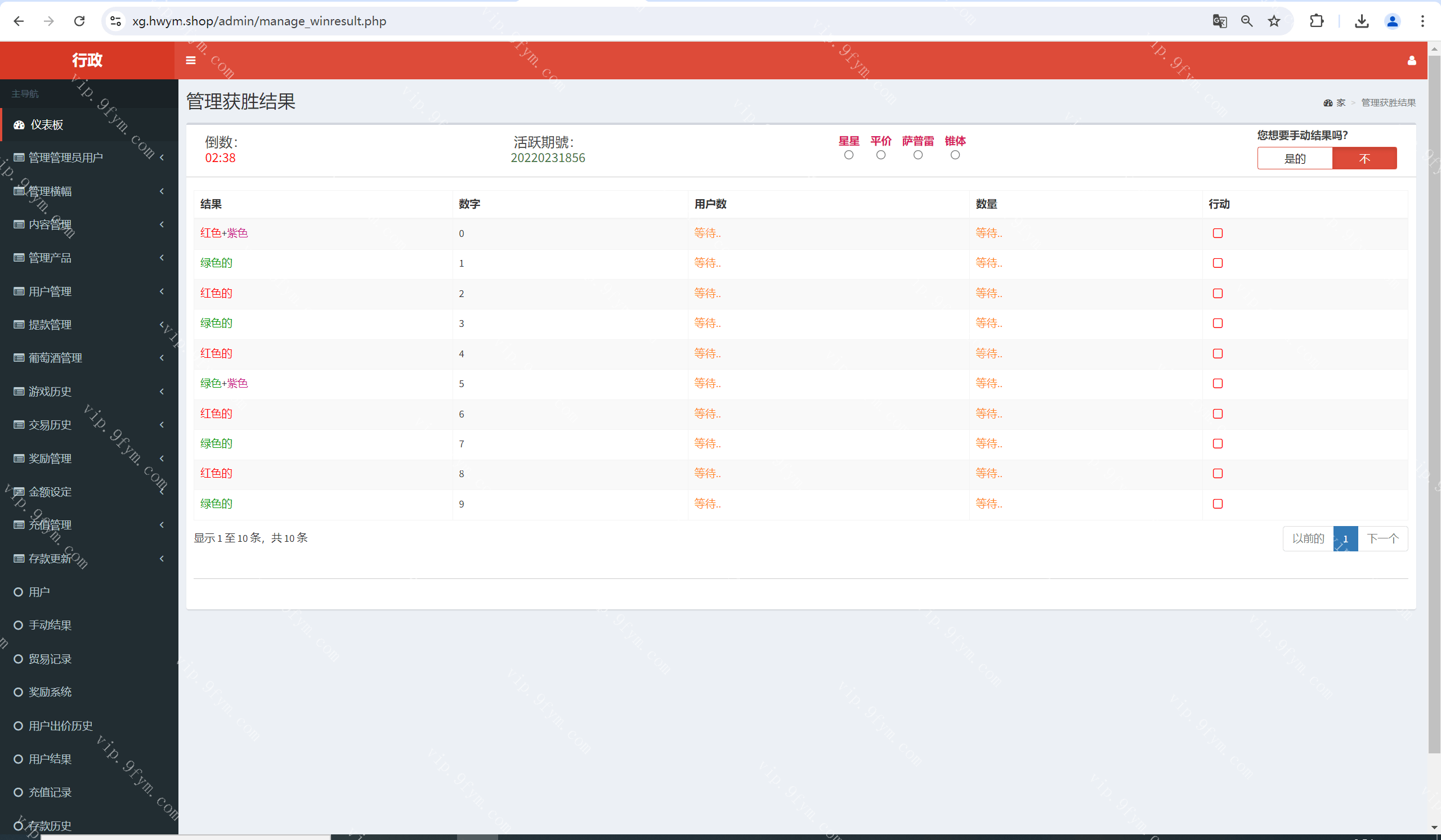Reload the page with the refresh icon
The width and height of the screenshot is (1441, 840).
coord(79,21)
